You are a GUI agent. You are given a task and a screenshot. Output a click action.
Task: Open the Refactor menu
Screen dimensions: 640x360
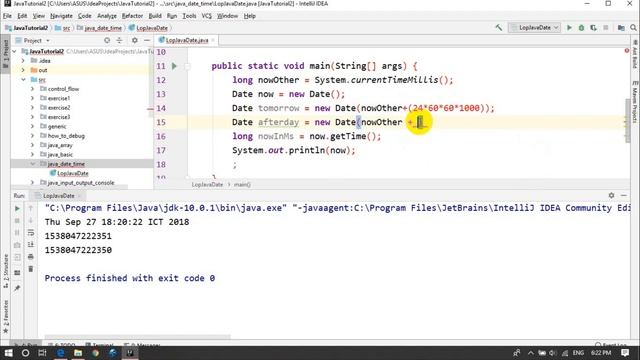[x=132, y=16]
